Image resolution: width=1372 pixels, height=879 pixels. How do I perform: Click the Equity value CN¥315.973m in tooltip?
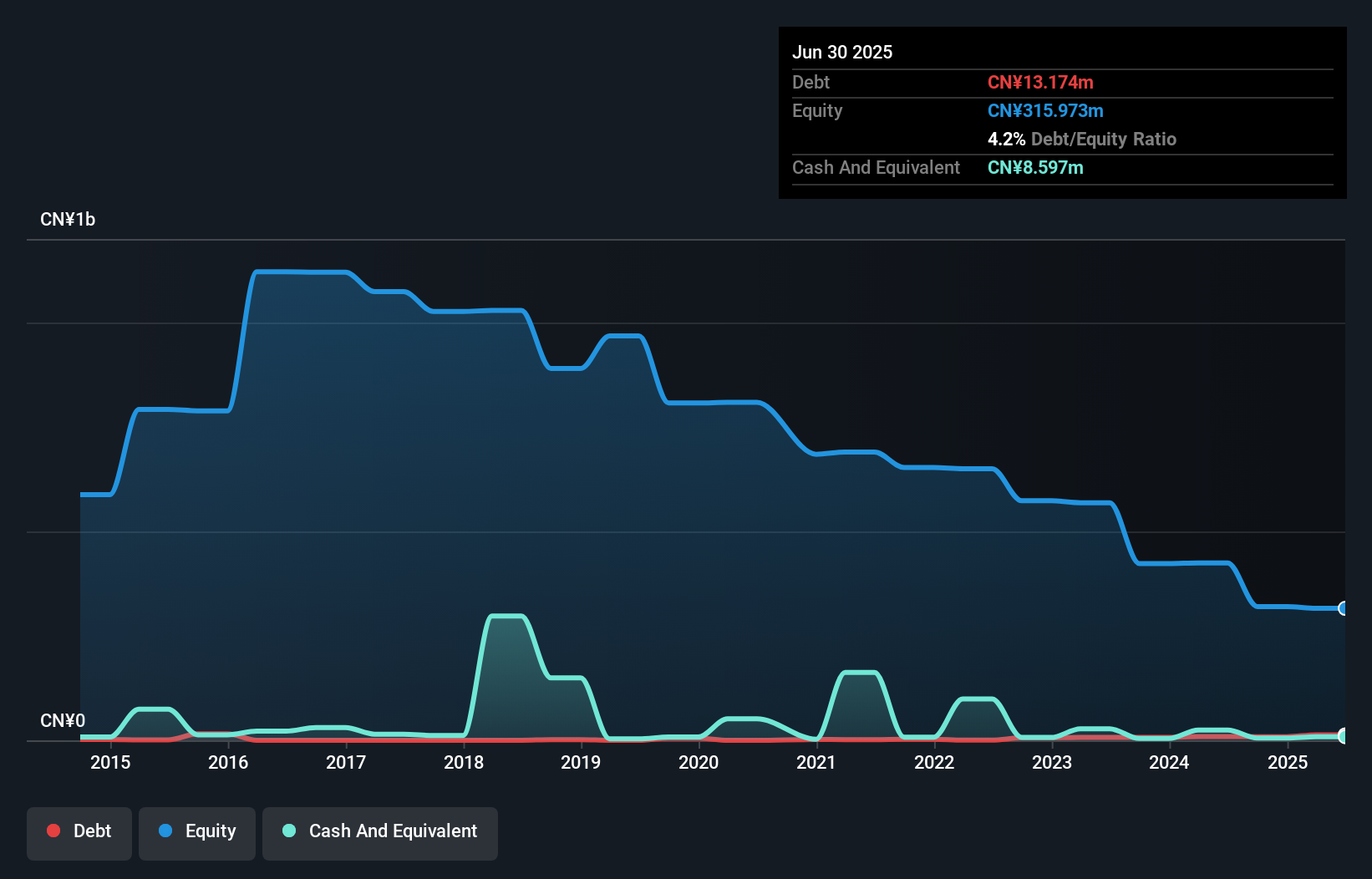[x=1045, y=110]
